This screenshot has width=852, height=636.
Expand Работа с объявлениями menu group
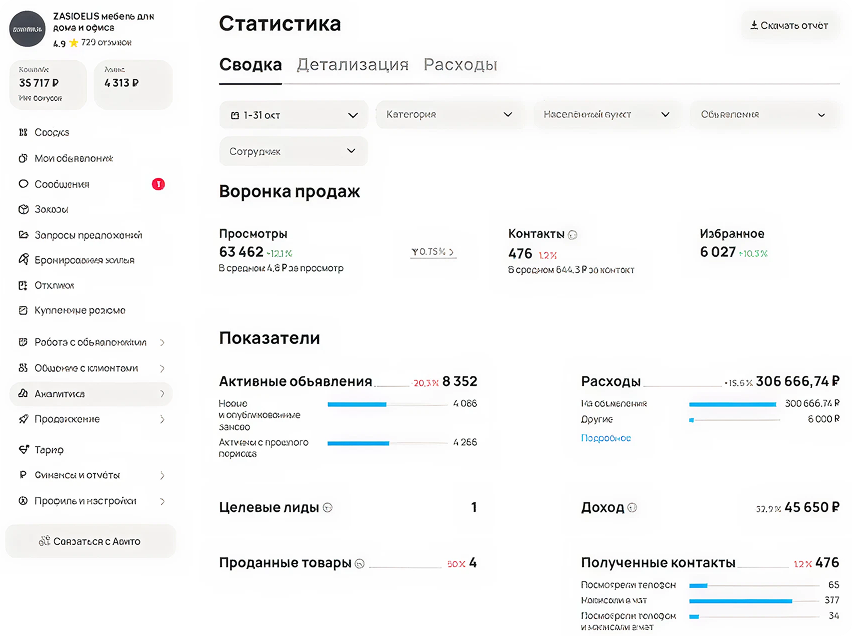pyautogui.click(x=90, y=342)
